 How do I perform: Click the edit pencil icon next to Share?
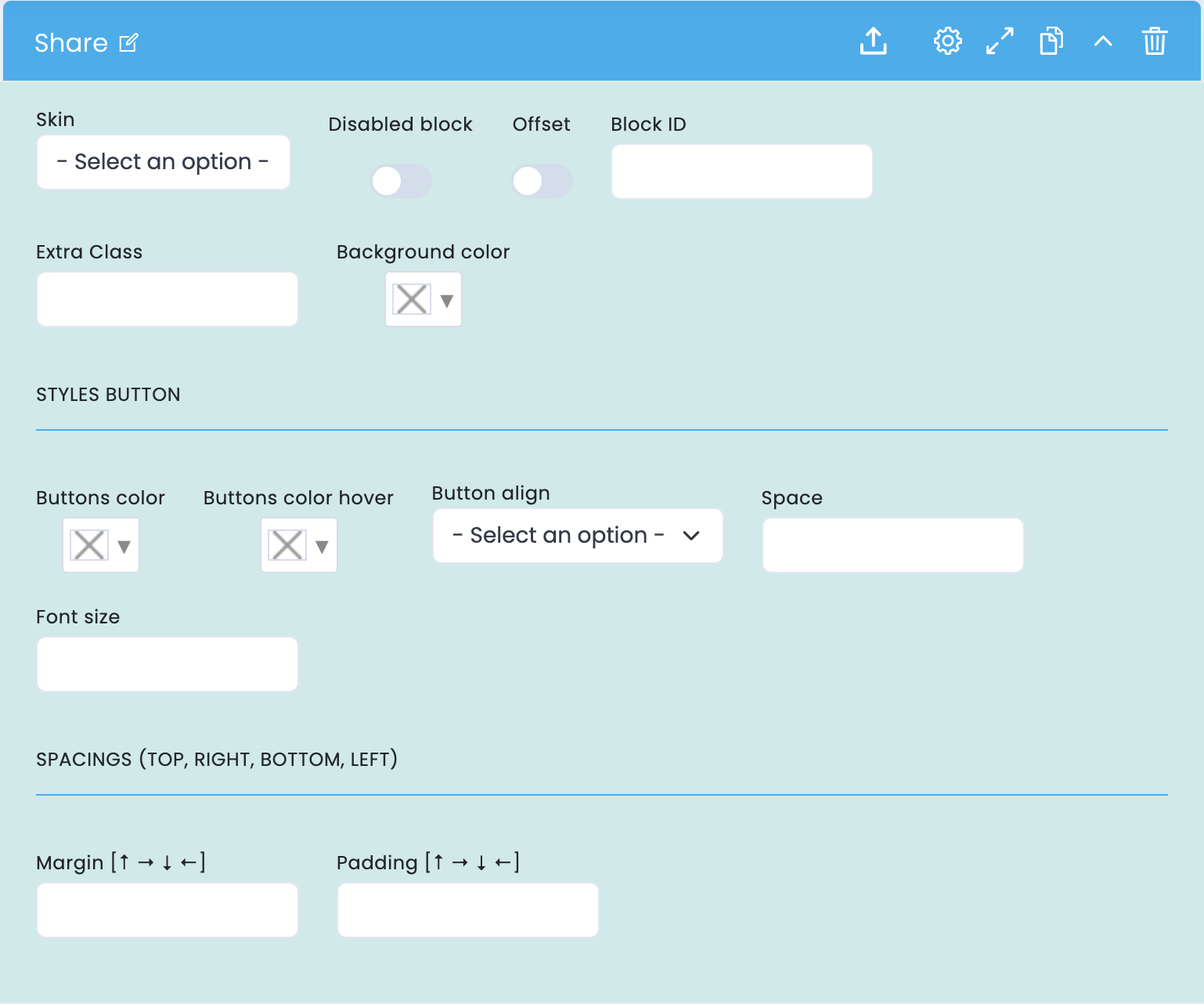pyautogui.click(x=128, y=42)
